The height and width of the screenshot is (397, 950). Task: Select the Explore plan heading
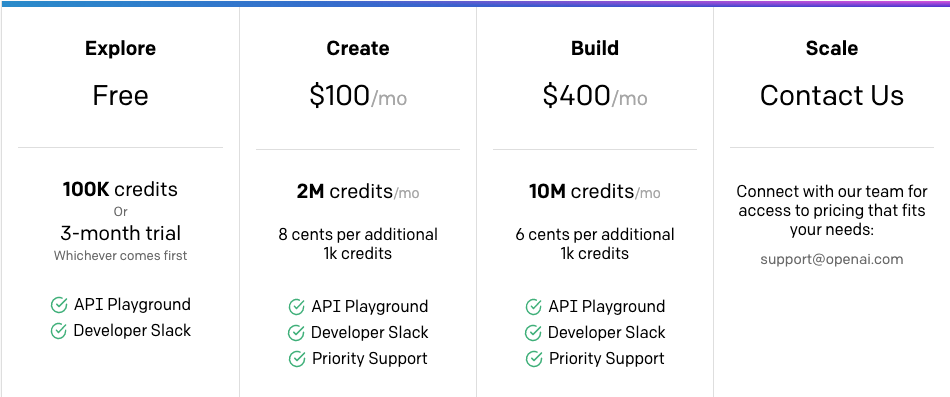pos(120,48)
